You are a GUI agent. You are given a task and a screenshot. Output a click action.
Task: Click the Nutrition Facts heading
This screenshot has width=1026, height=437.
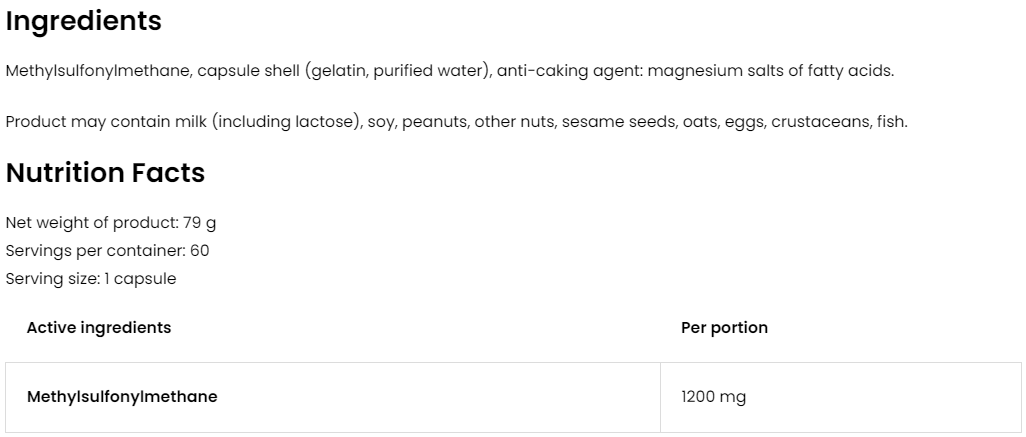(x=105, y=173)
